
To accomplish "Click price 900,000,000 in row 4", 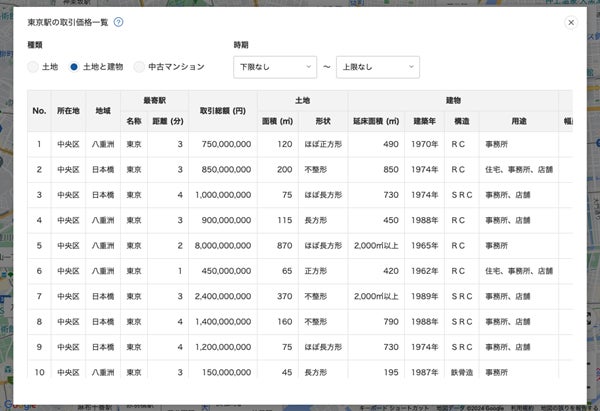I will click(226, 220).
